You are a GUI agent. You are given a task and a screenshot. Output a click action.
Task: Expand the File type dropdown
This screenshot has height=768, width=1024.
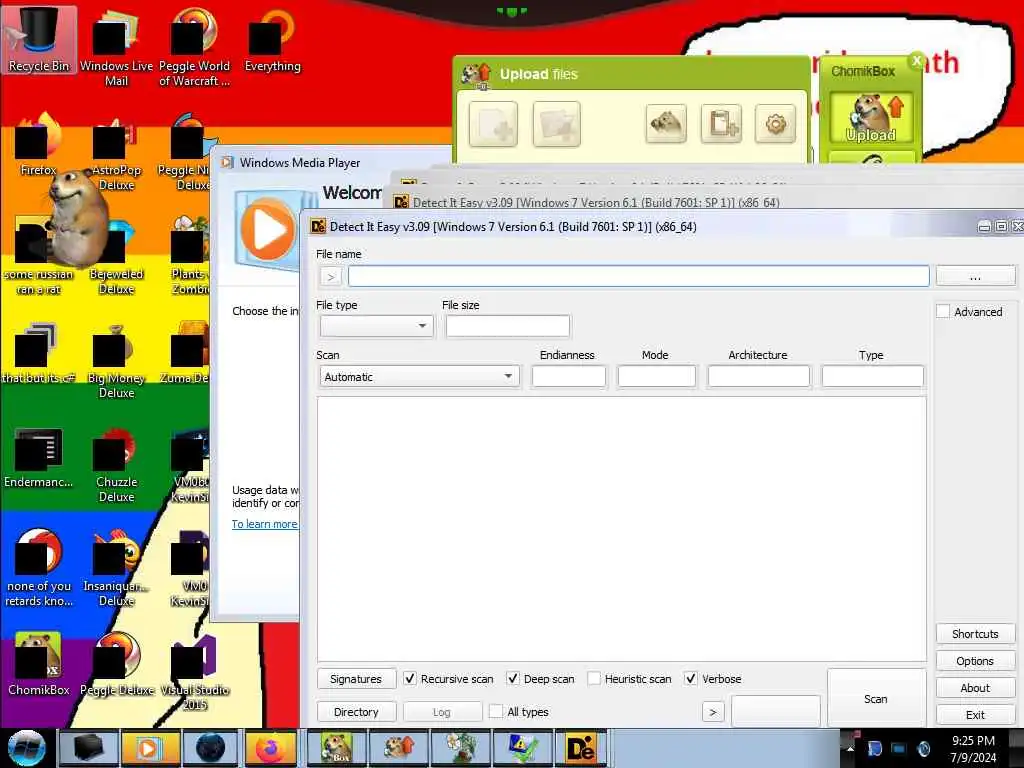click(x=376, y=325)
